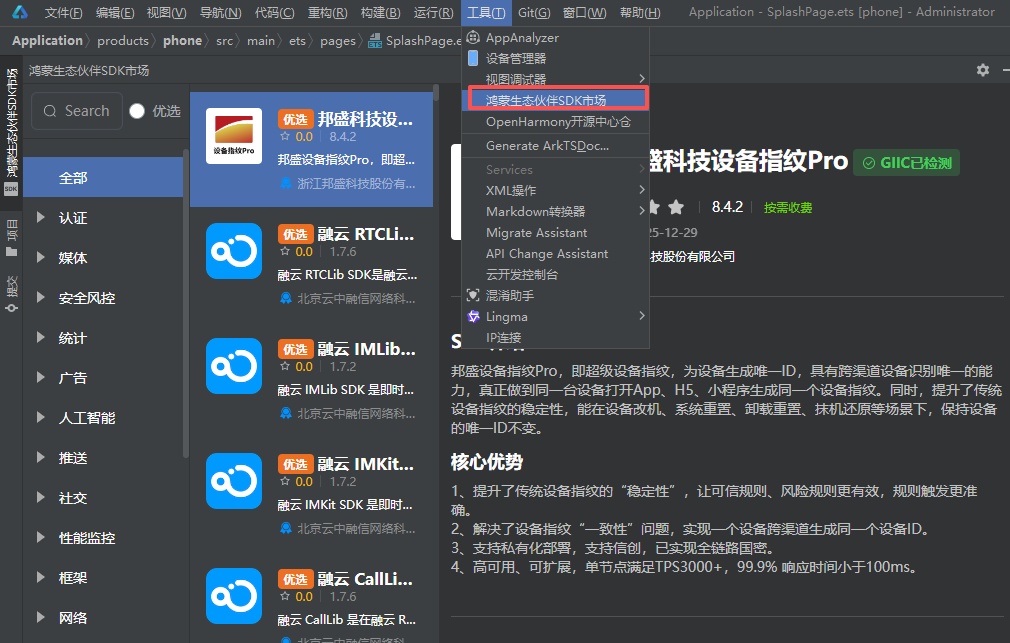The image size is (1010, 643).
Task: Expand the 认证 category
Action: (x=41, y=218)
